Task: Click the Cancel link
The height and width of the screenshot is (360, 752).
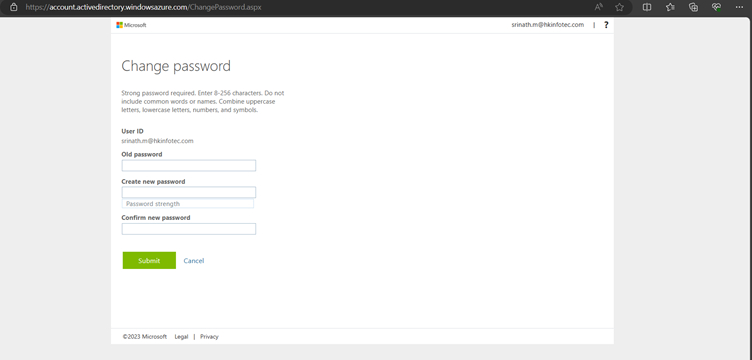Action: coord(194,261)
